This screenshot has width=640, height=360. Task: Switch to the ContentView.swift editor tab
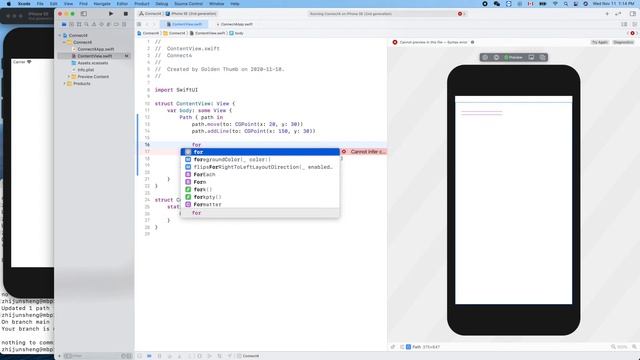coord(184,24)
